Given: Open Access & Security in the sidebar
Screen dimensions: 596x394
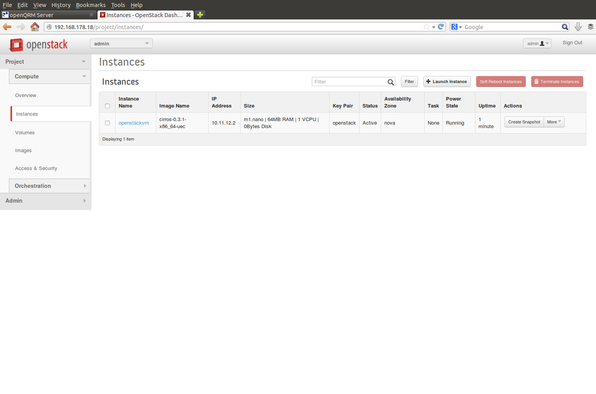Looking at the screenshot, I should (x=36, y=168).
